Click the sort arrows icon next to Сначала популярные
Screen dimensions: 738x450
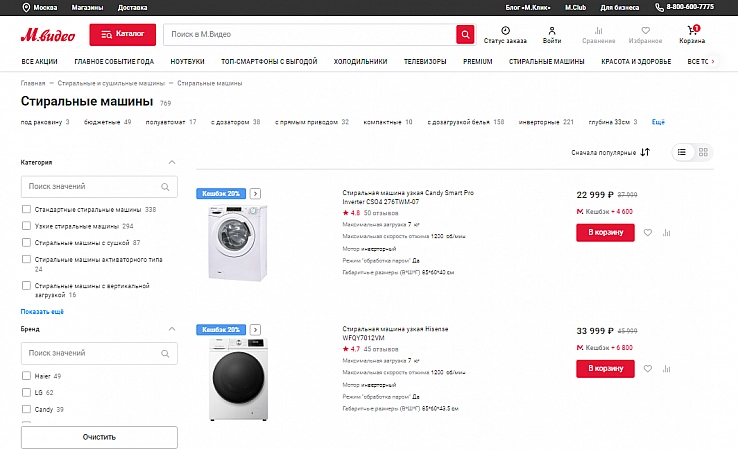click(x=645, y=152)
